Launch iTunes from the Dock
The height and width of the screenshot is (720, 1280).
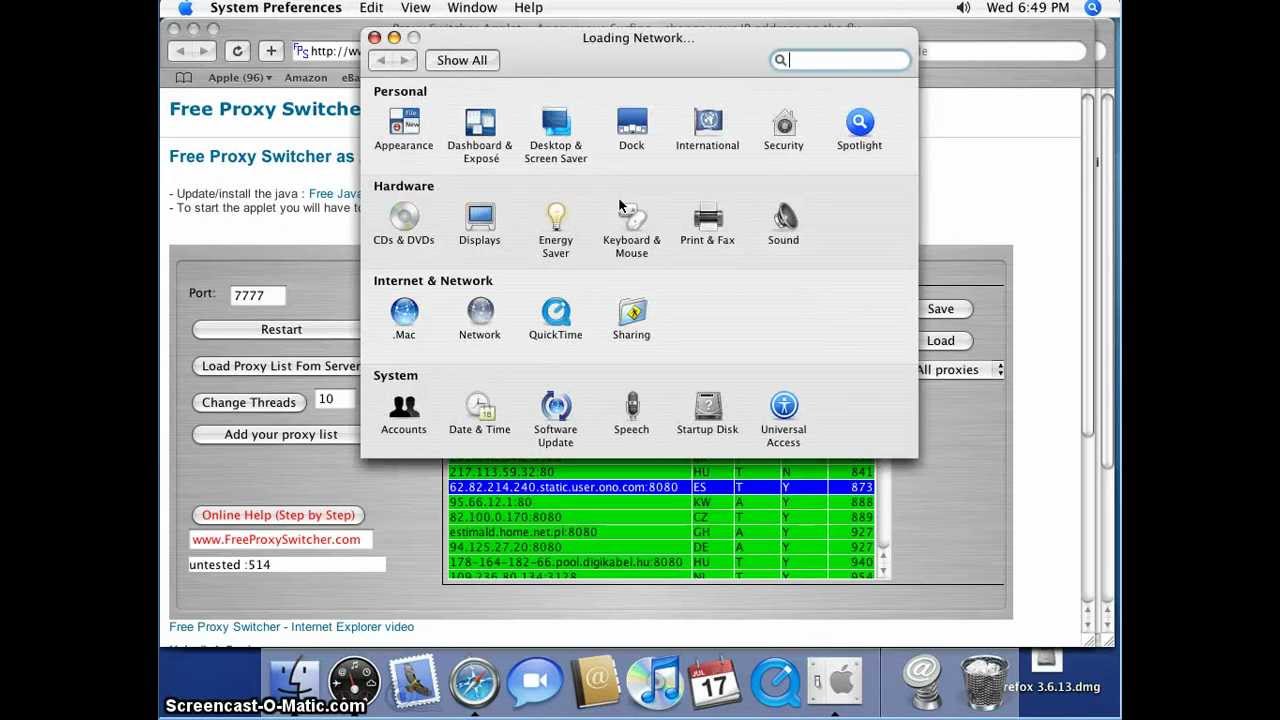[x=655, y=682]
